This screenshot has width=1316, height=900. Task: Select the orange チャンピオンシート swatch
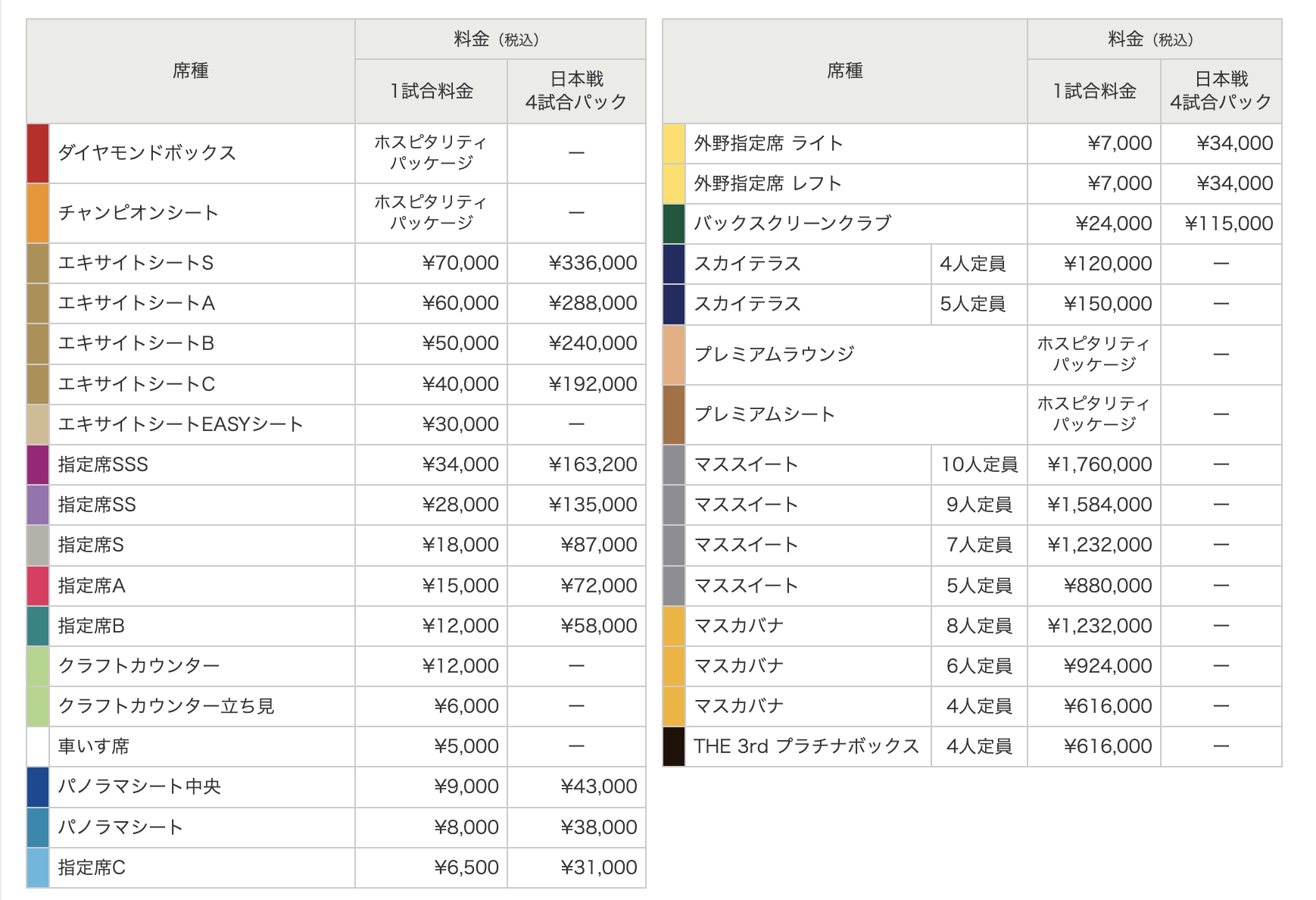36,213
